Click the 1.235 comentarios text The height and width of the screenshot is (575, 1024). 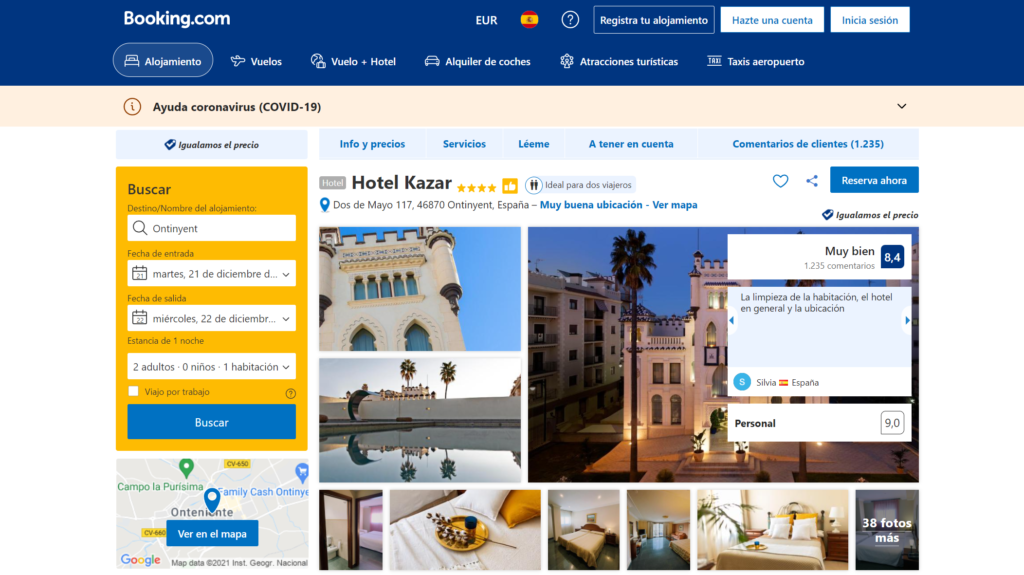pyautogui.click(x=839, y=266)
